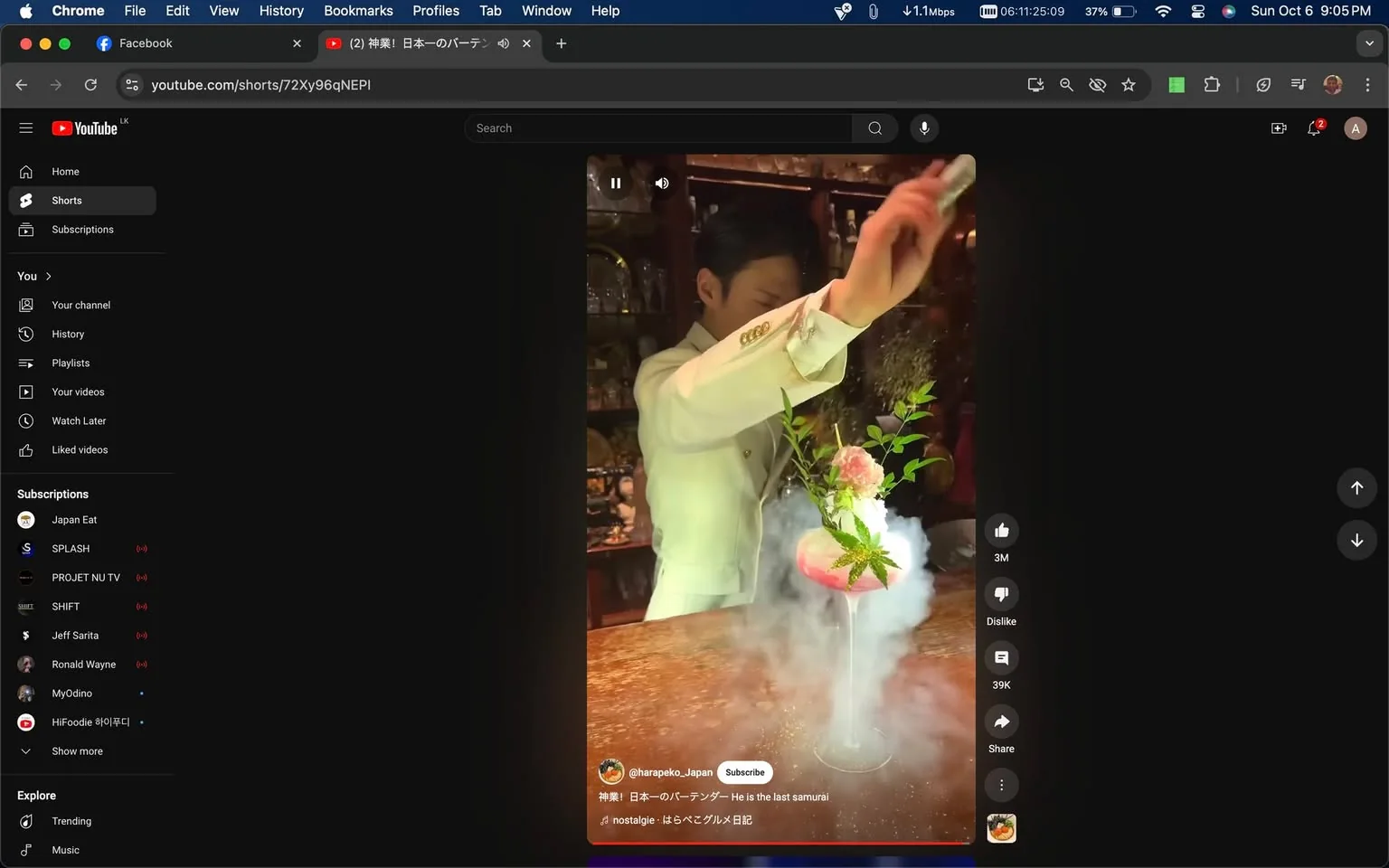
Task: Open the Chrome three-dot menu
Action: pyautogui.click(x=1367, y=85)
